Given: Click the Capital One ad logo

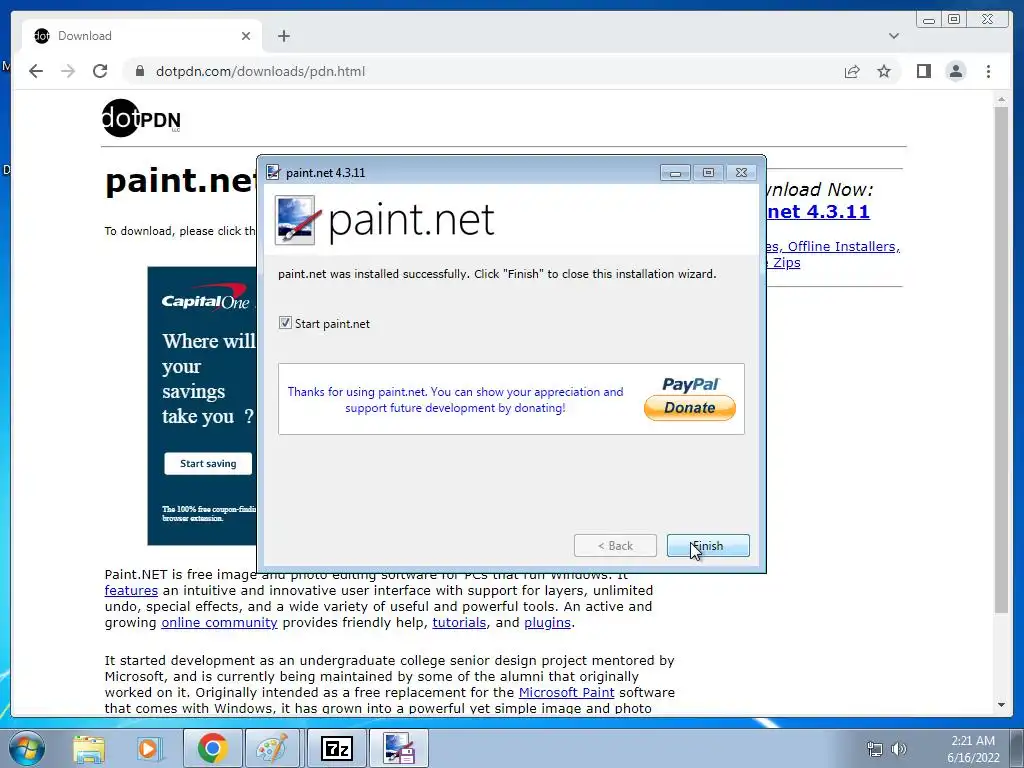Looking at the screenshot, I should [x=206, y=298].
